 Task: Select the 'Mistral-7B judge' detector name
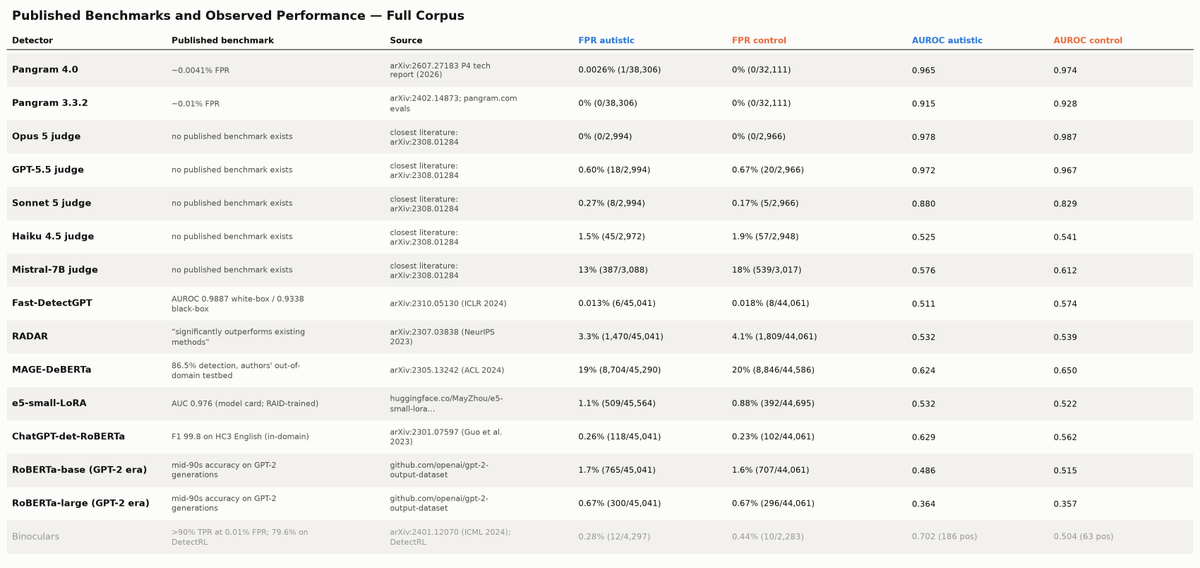pos(55,270)
